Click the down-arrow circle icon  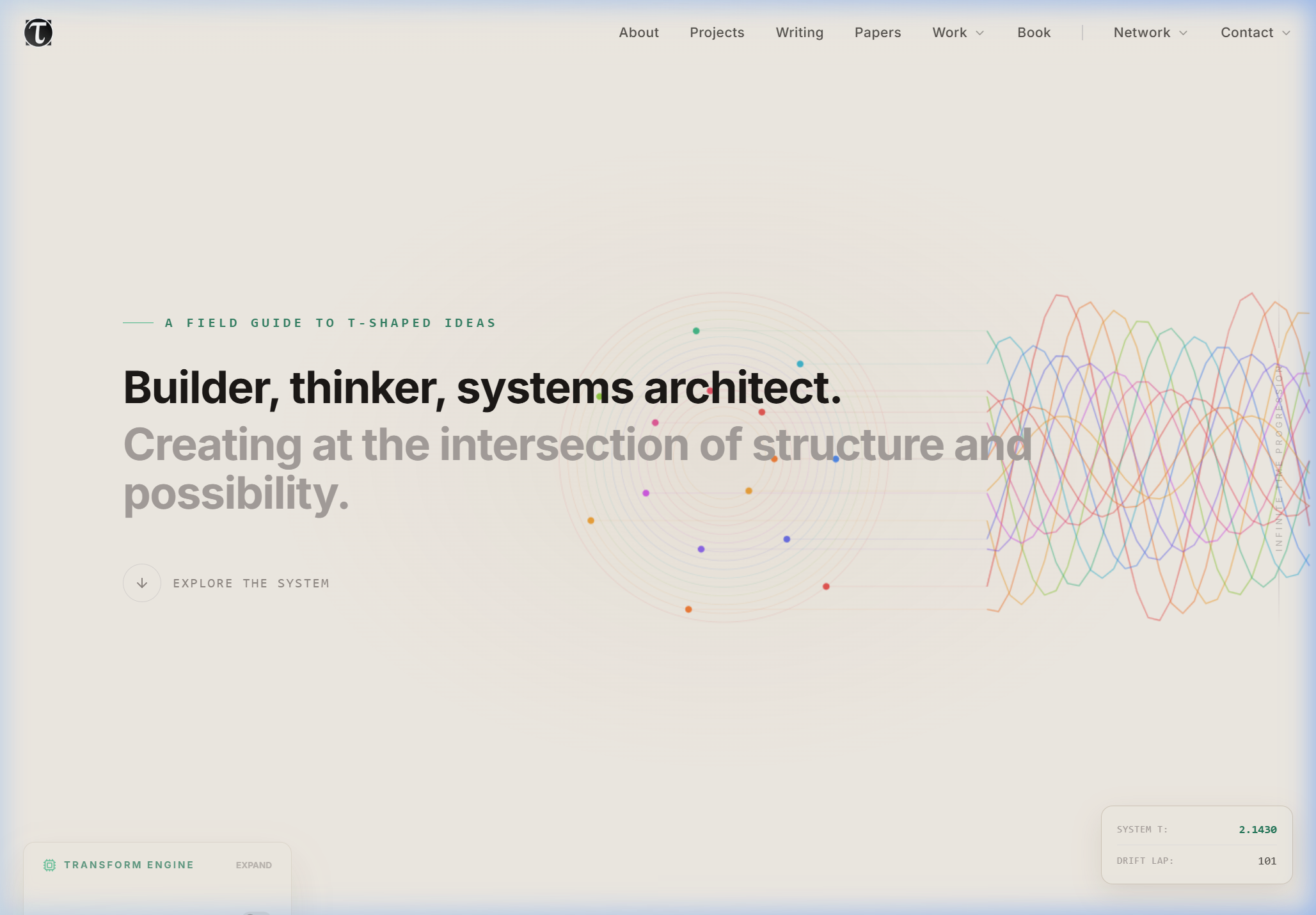[142, 583]
